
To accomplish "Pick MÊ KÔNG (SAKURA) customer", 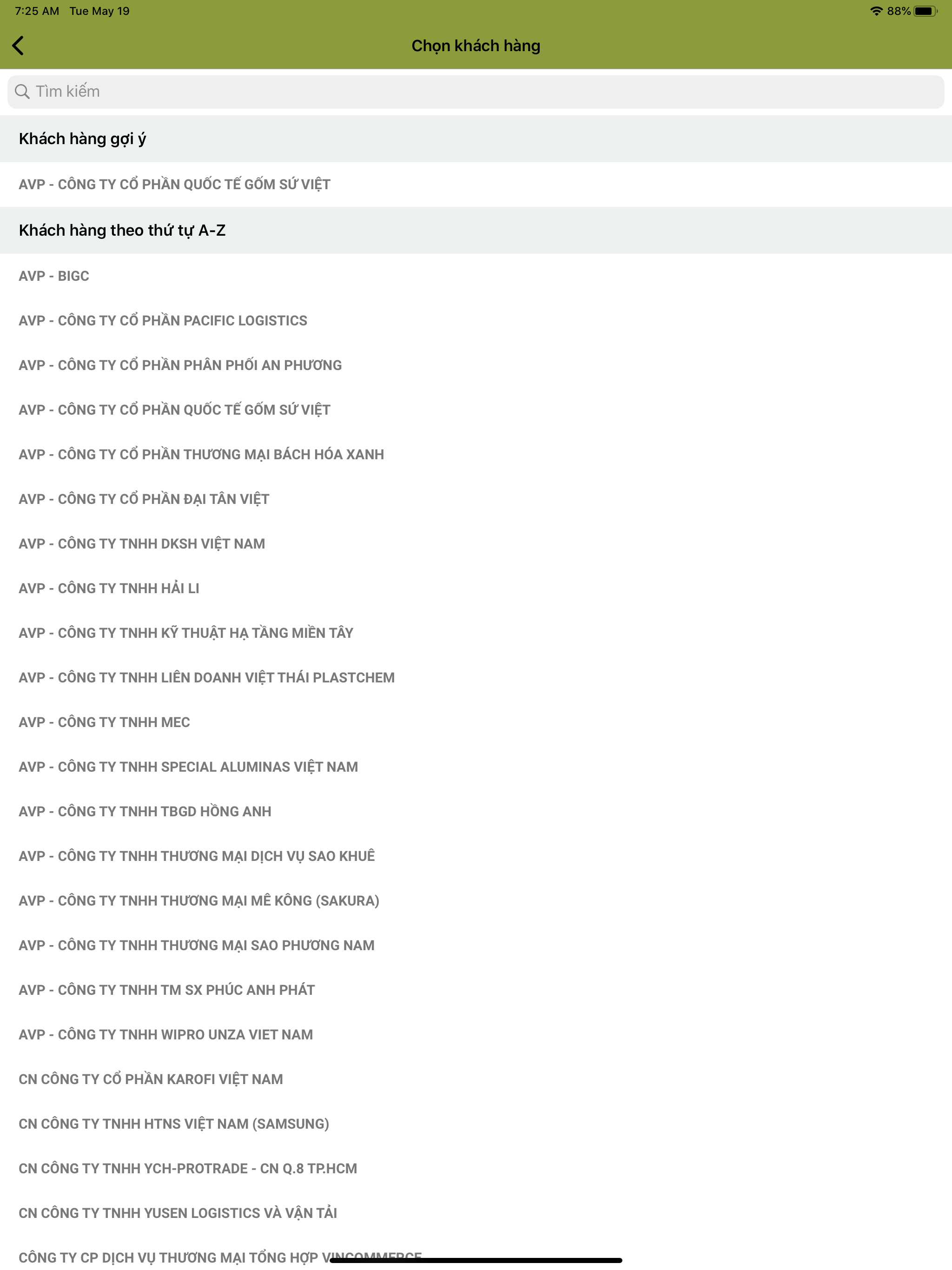I will tap(476, 901).
